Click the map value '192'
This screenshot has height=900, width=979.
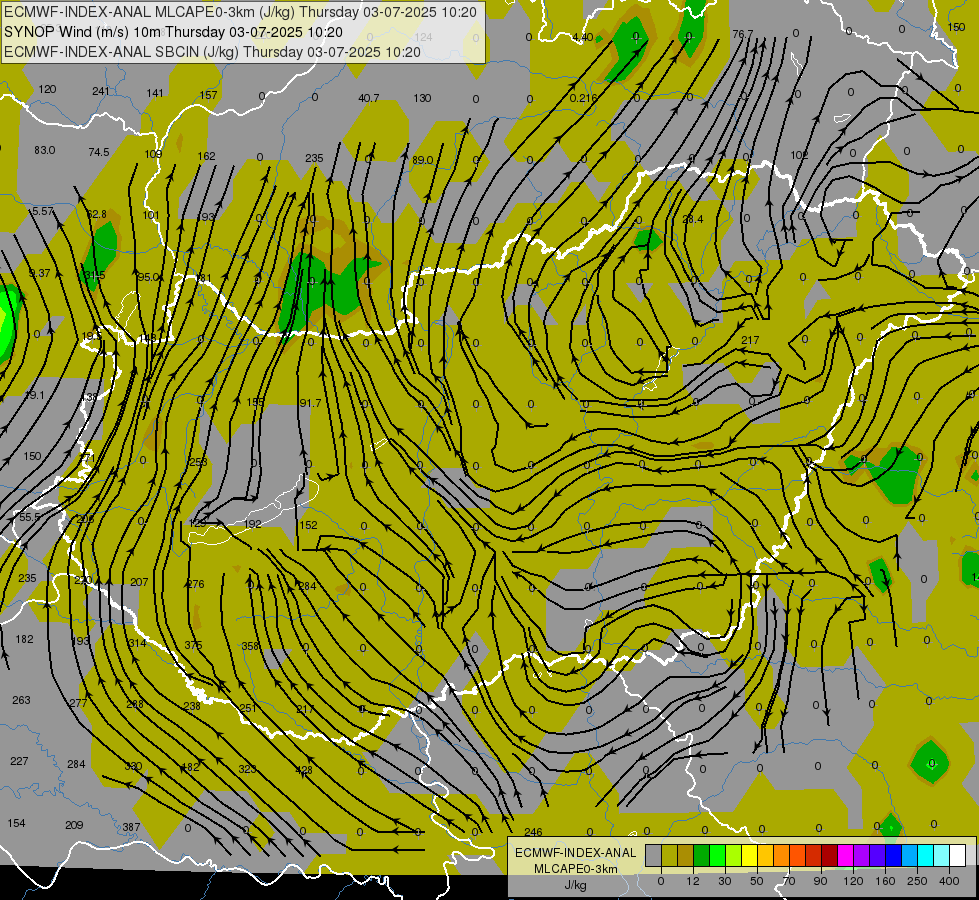point(253,524)
